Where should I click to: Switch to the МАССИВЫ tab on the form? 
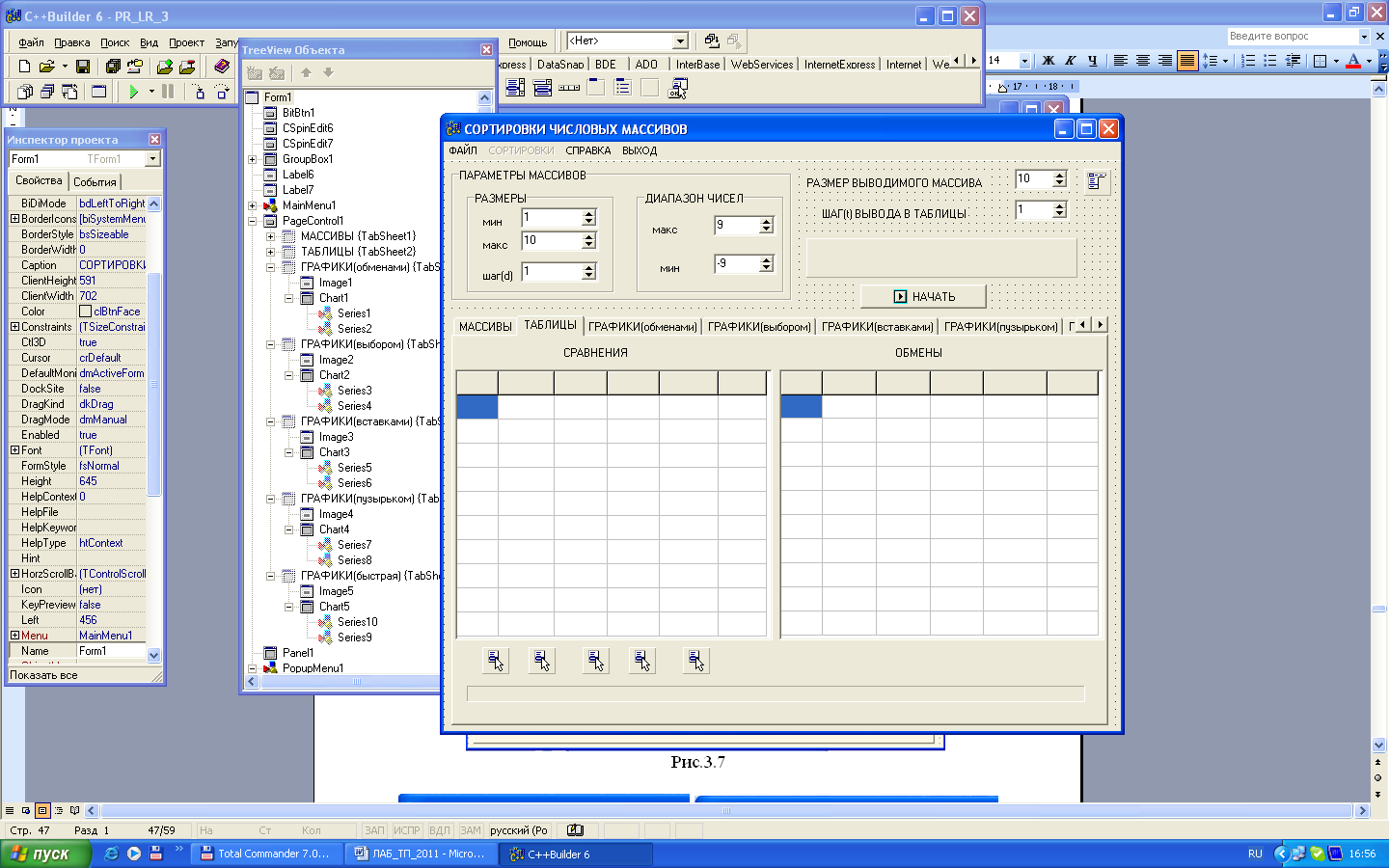[x=485, y=327]
